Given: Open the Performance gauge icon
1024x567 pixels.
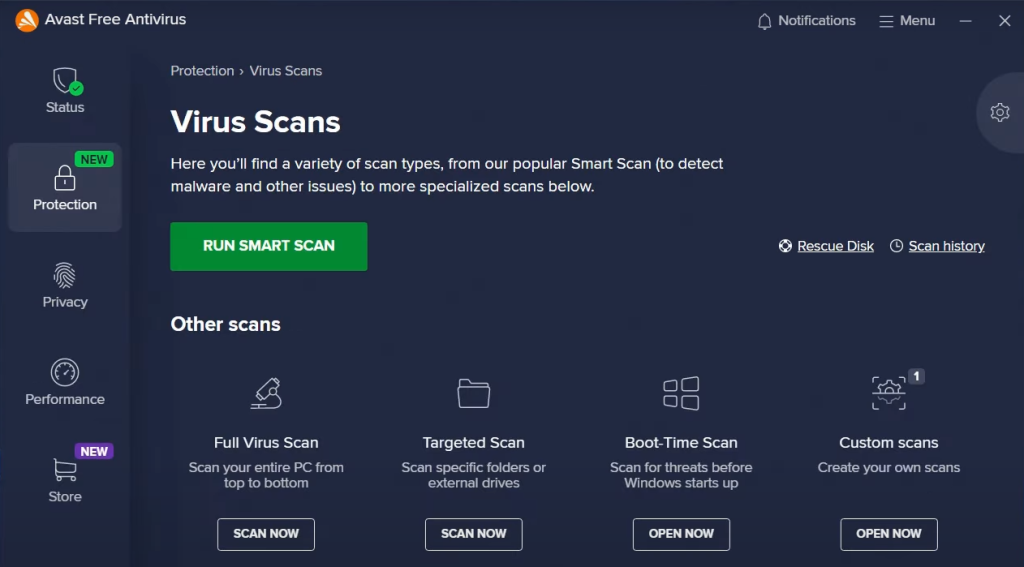Looking at the screenshot, I should point(65,372).
